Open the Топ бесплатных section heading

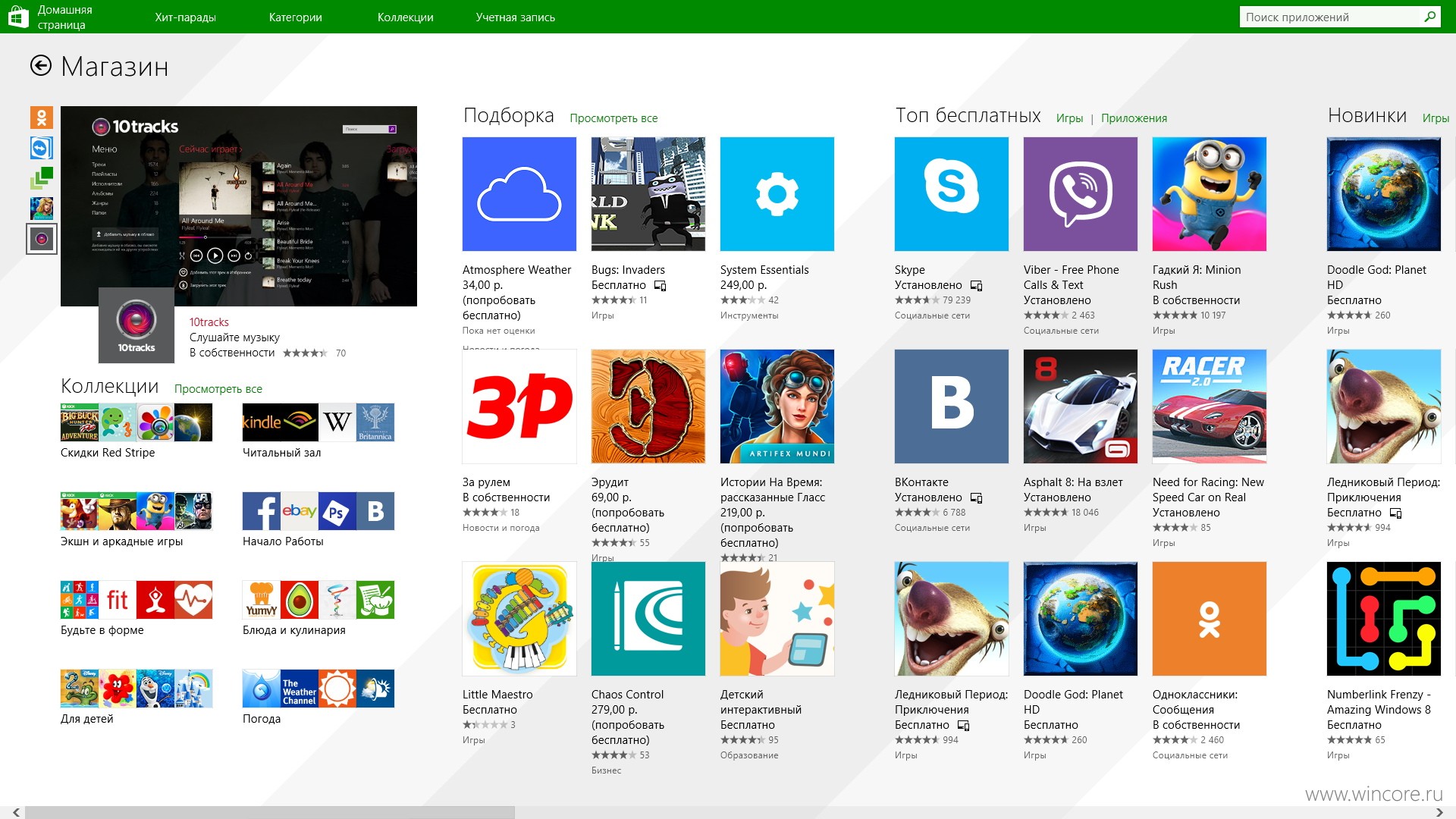coord(968,115)
